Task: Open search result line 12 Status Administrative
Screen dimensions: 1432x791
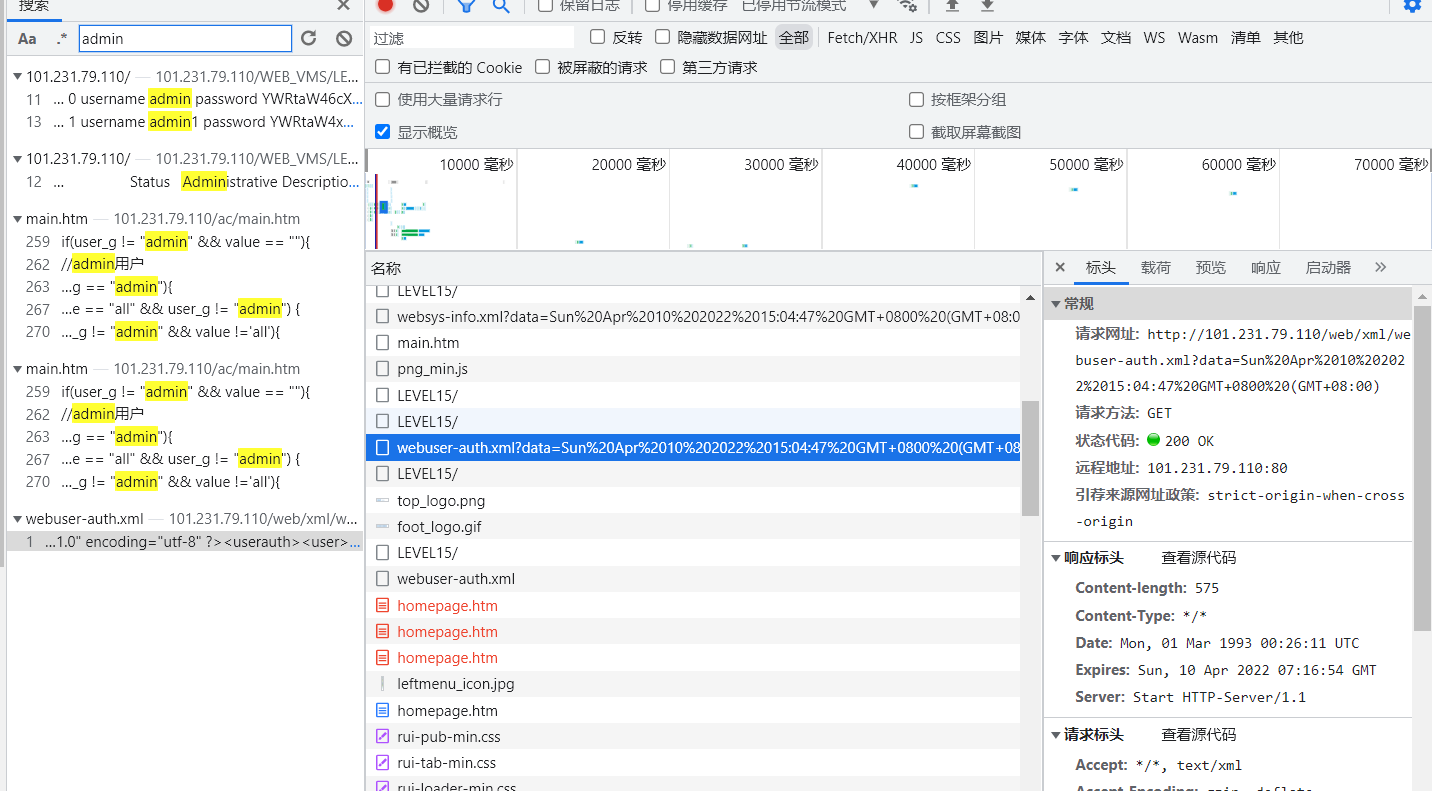Action: 185,182
